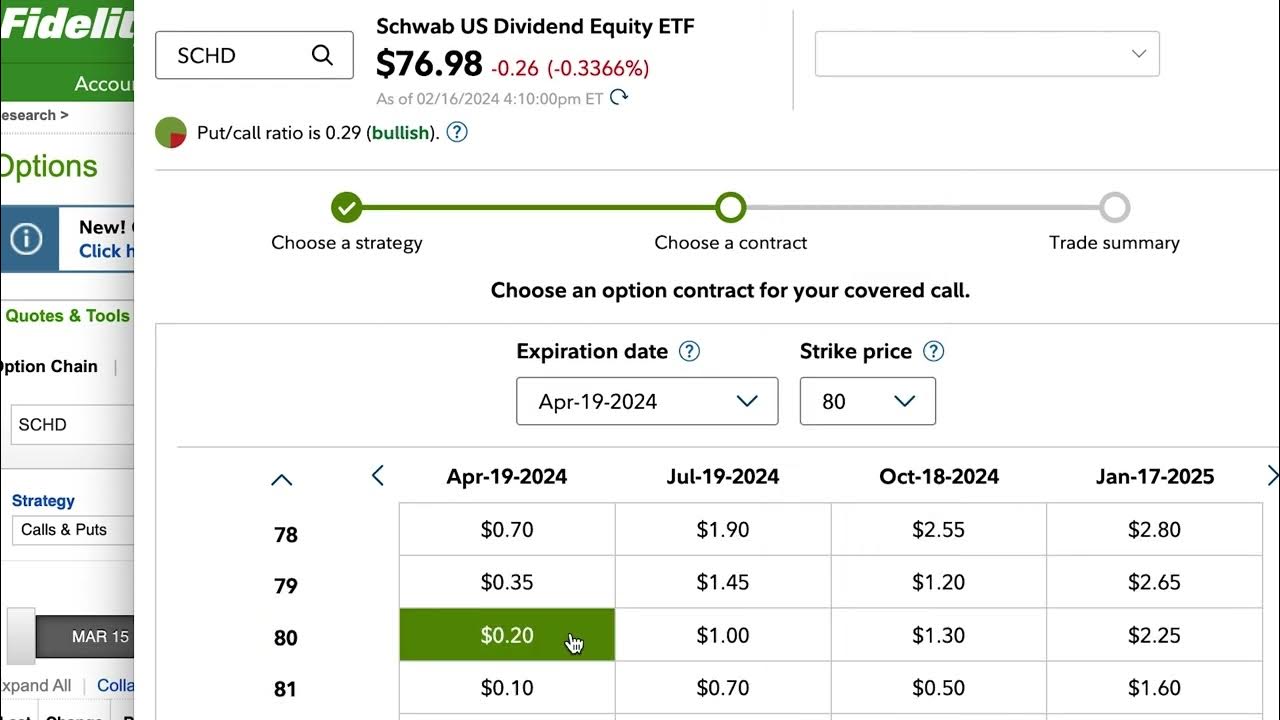Screen dimensions: 1280x720
Task: Refresh the quote with the reload icon
Action: [619, 97]
